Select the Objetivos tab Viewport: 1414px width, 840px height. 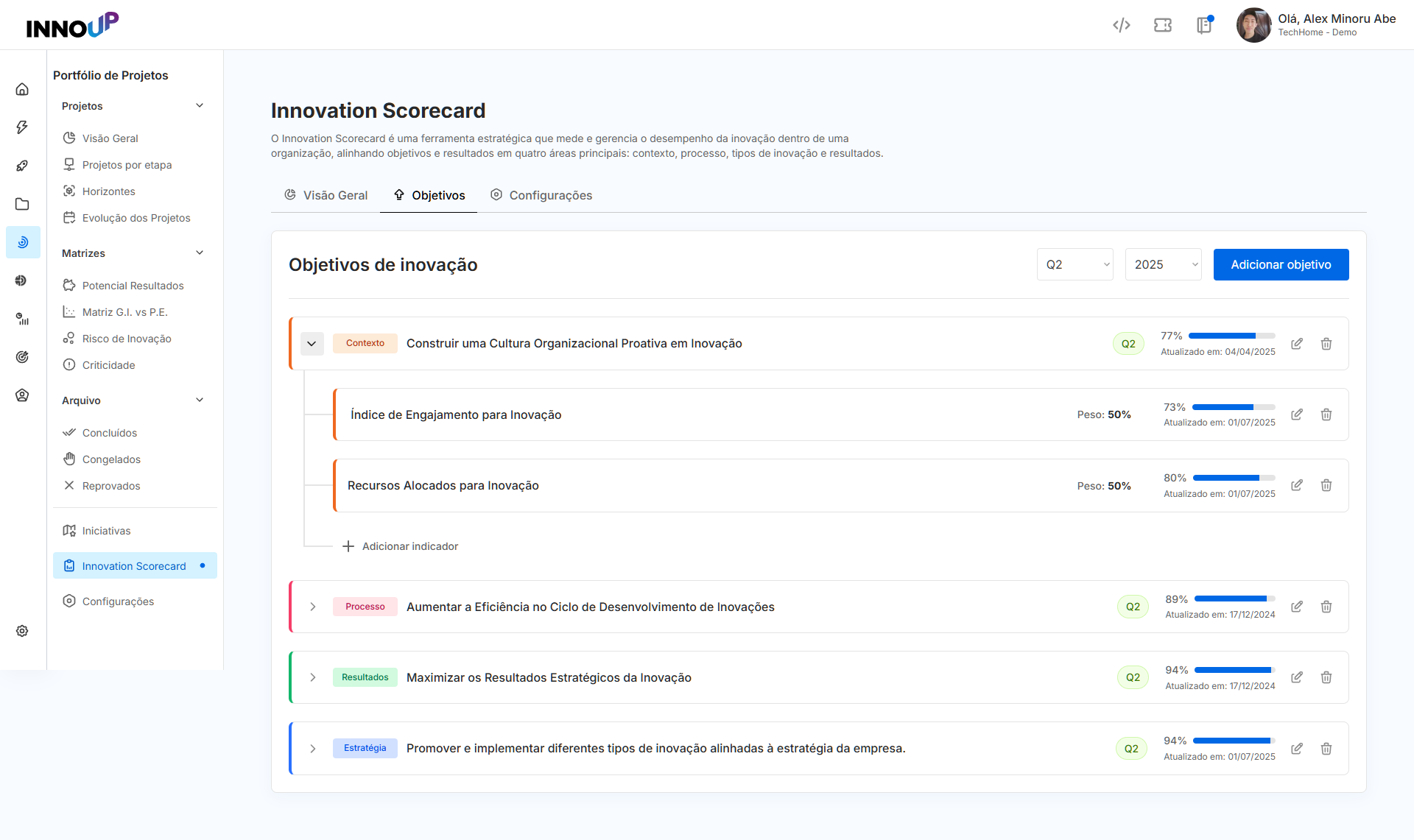pyautogui.click(x=429, y=195)
